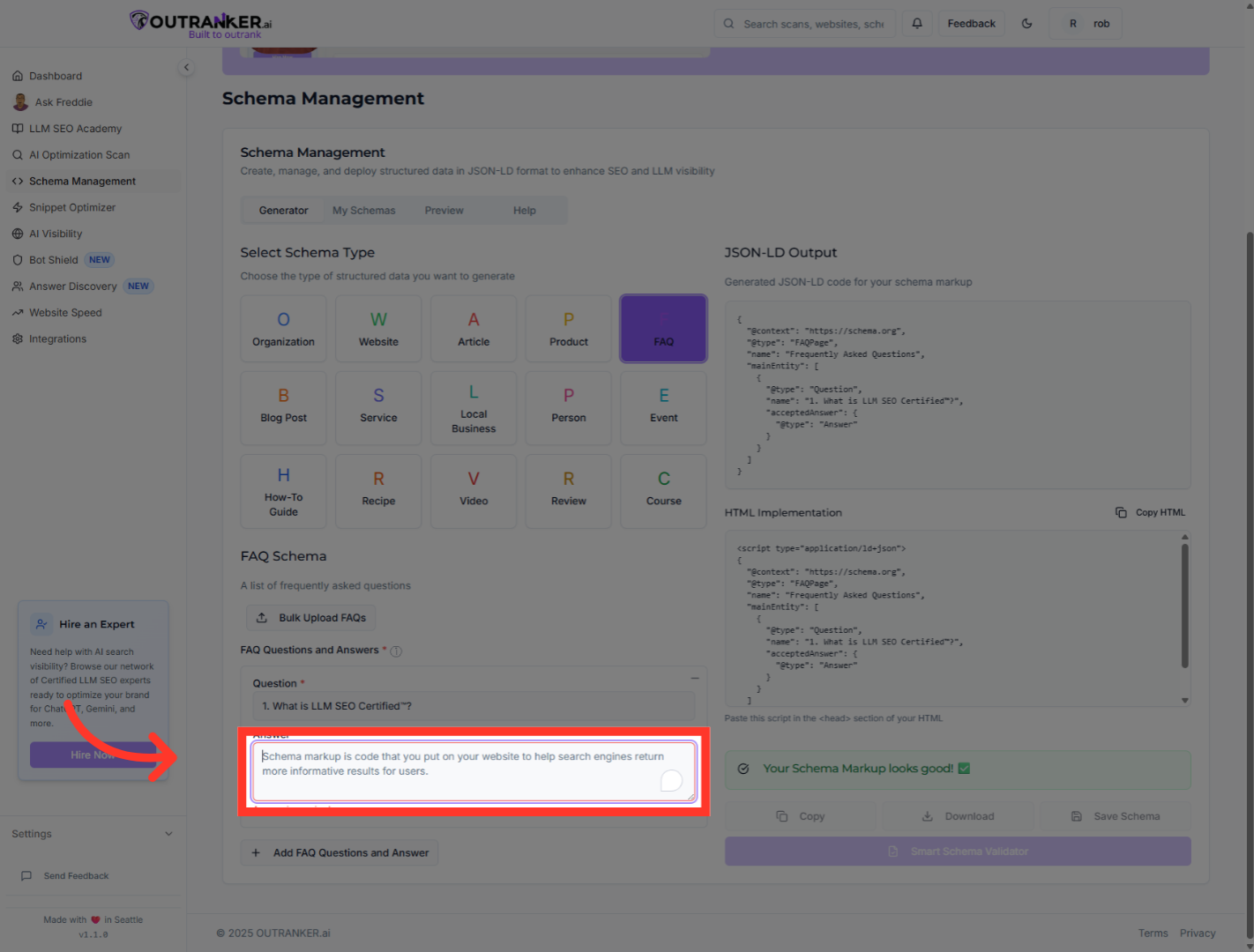
Task: Collapse the sidebar with the chevron
Action: coord(186,67)
